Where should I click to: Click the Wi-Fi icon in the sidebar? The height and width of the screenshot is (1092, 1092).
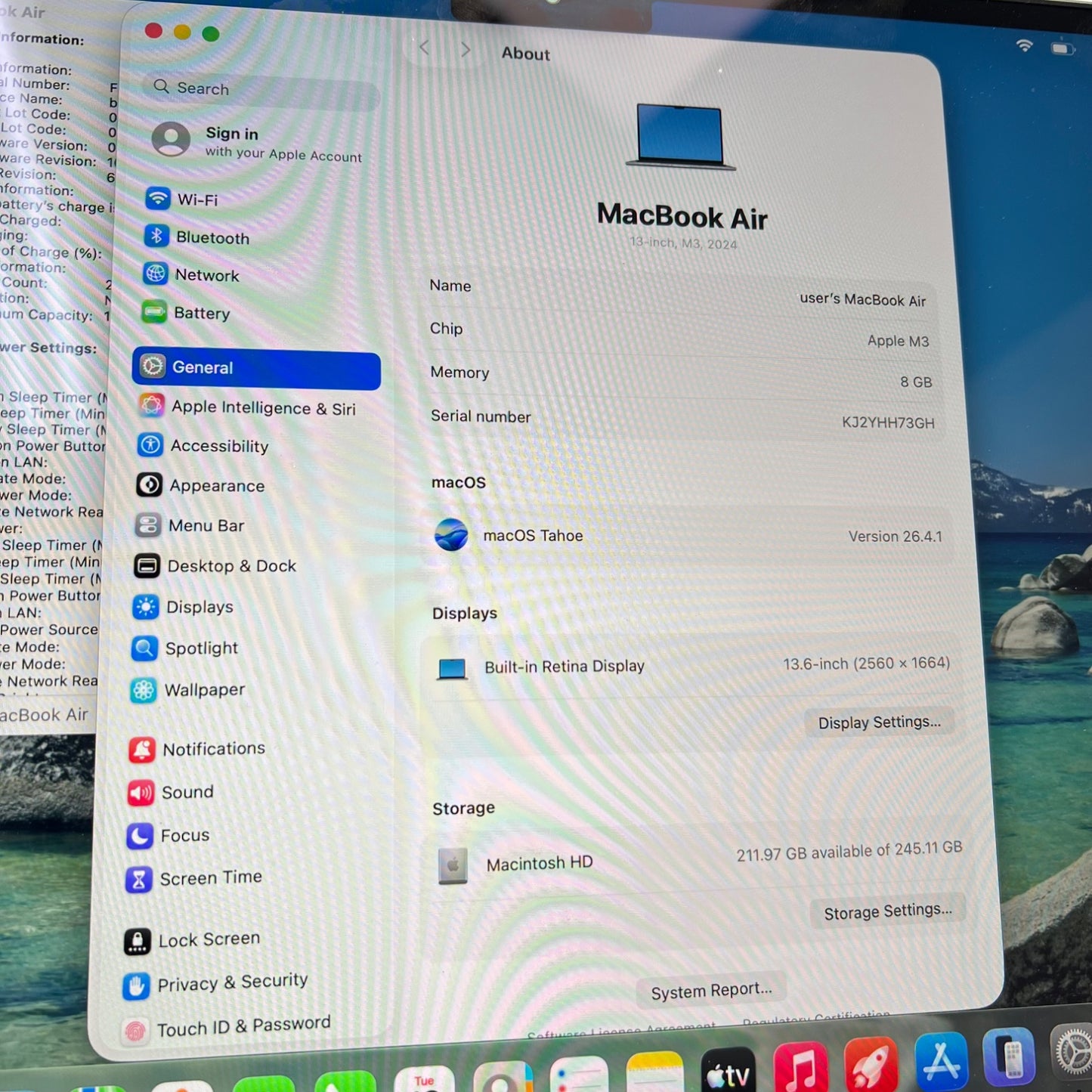(158, 198)
